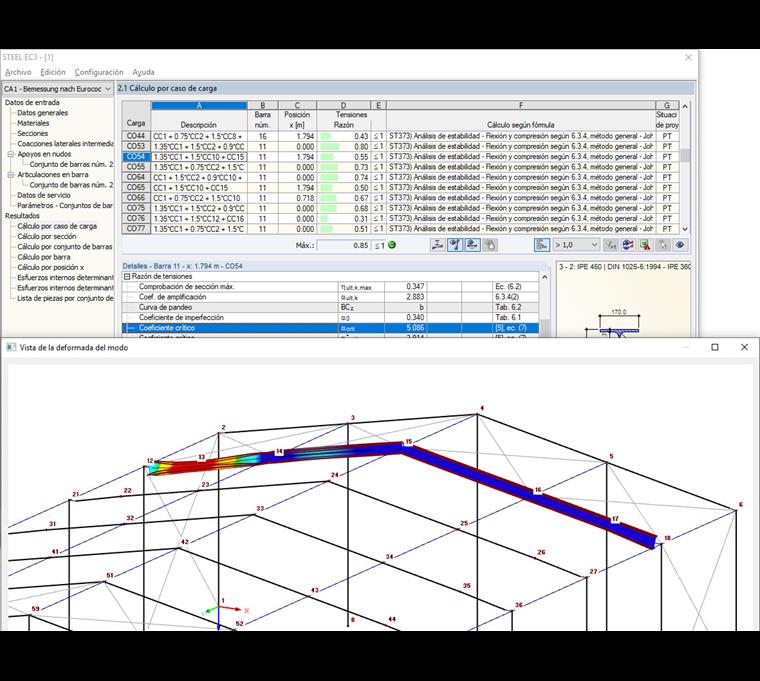Viewport: 760px width, 681px height.
Task: Select the CO77 load row header
Action: click(x=136, y=229)
